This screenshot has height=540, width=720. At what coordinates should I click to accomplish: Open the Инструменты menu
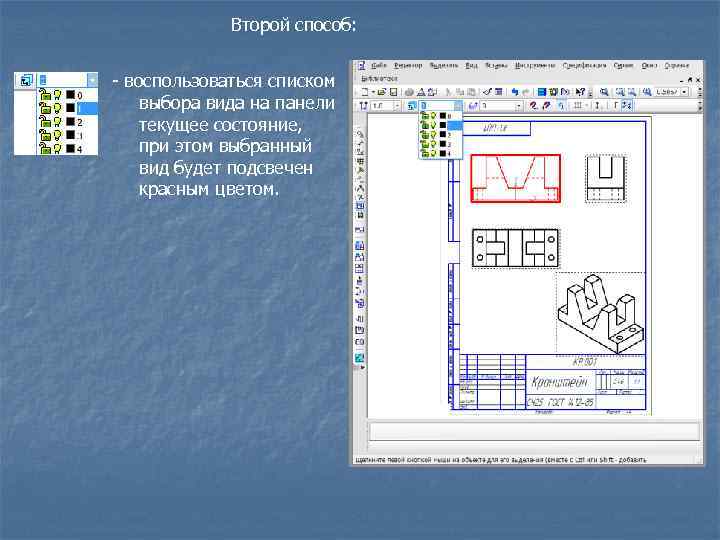[x=535, y=66]
